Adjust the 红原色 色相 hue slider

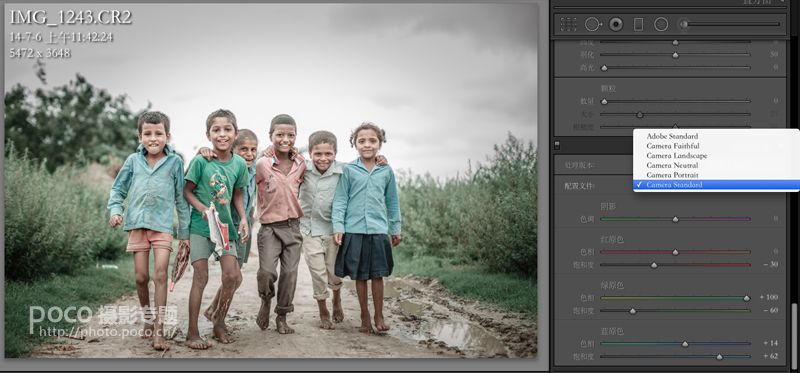[675, 252]
